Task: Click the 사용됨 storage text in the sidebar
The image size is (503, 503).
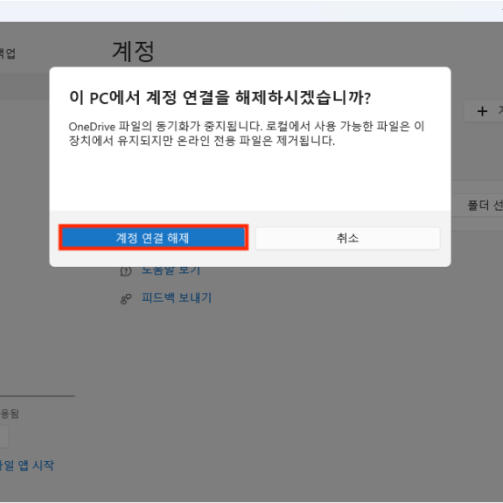Action: (9, 414)
